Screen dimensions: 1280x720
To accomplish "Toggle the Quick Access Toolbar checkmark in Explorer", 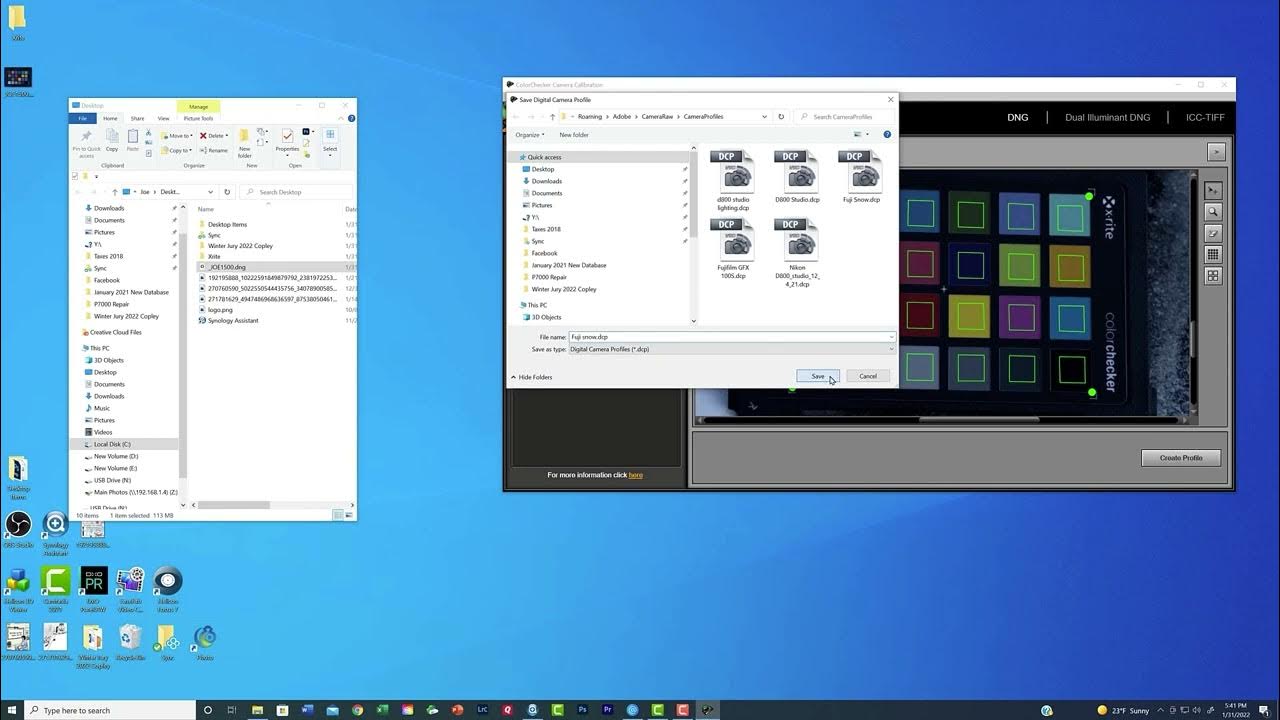I will (x=75, y=177).
